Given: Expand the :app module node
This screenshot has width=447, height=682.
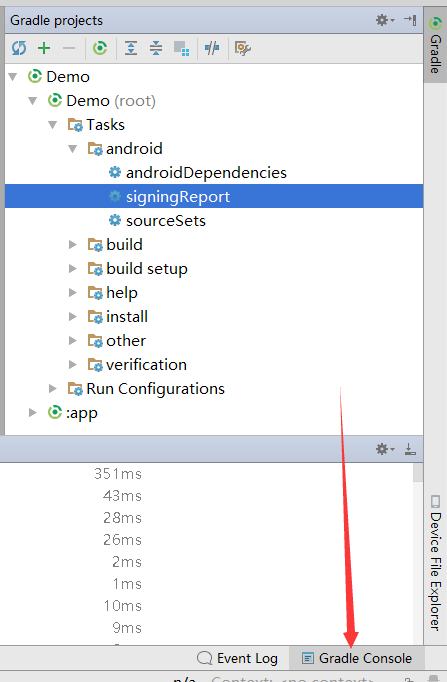Looking at the screenshot, I should (33, 412).
